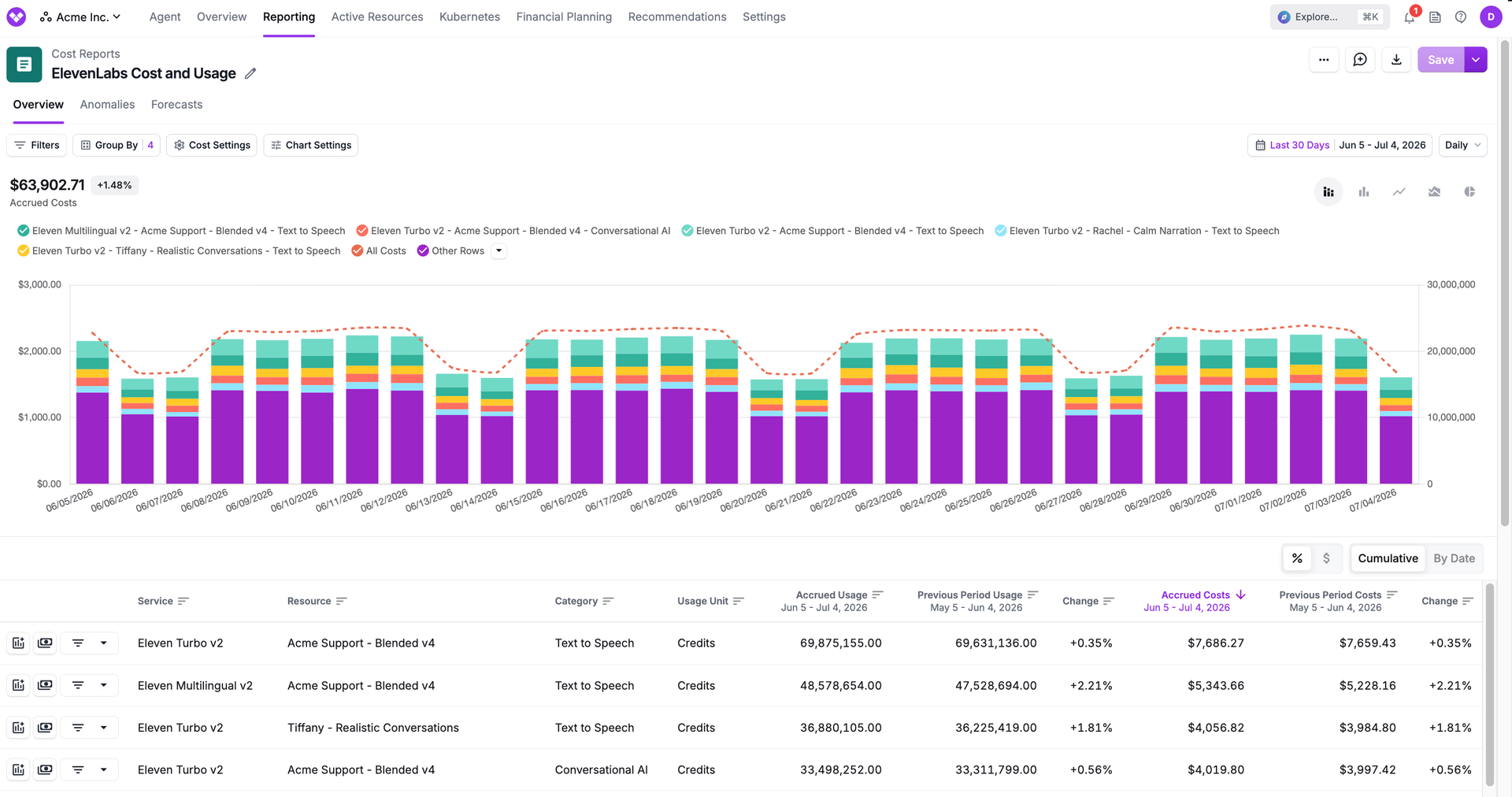Switch to the Forecasts tab
The width and height of the screenshot is (1512, 797).
[x=176, y=105]
